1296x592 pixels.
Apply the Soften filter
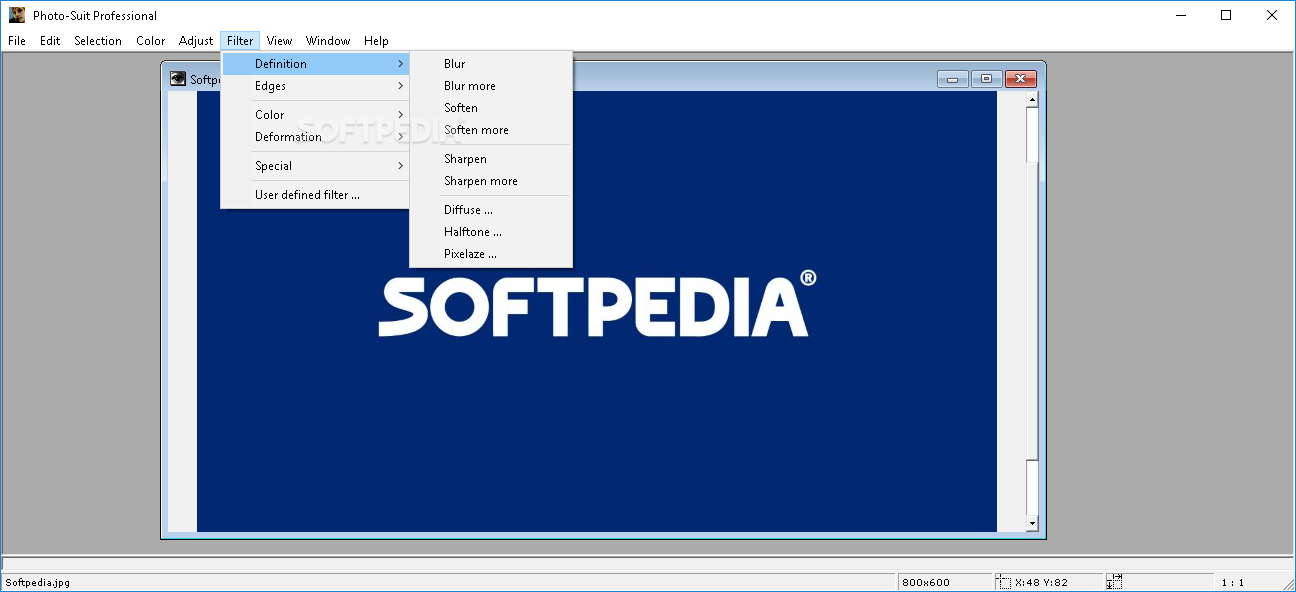(491, 108)
